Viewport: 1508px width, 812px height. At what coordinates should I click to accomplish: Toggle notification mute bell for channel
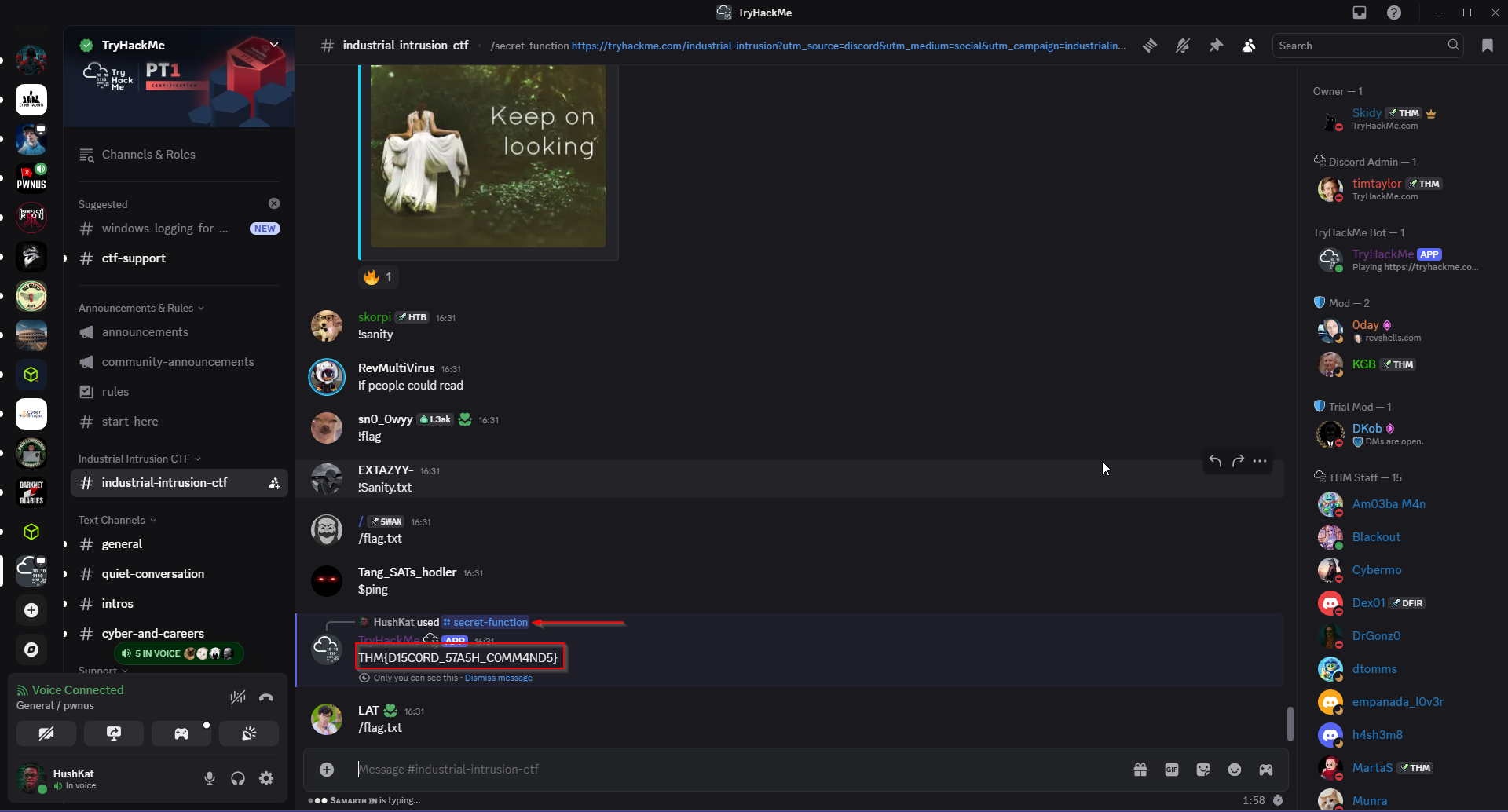tap(1183, 46)
